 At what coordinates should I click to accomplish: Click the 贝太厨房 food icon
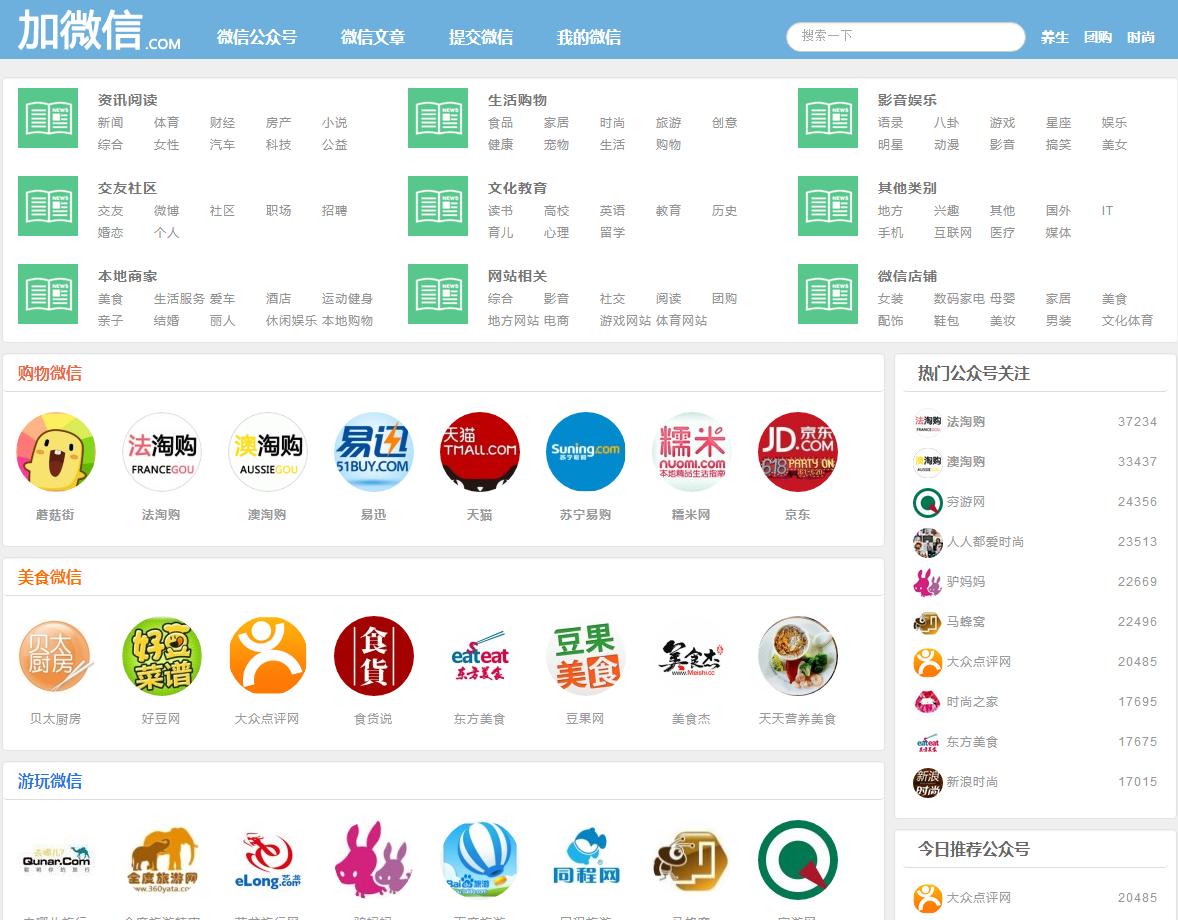(56, 656)
